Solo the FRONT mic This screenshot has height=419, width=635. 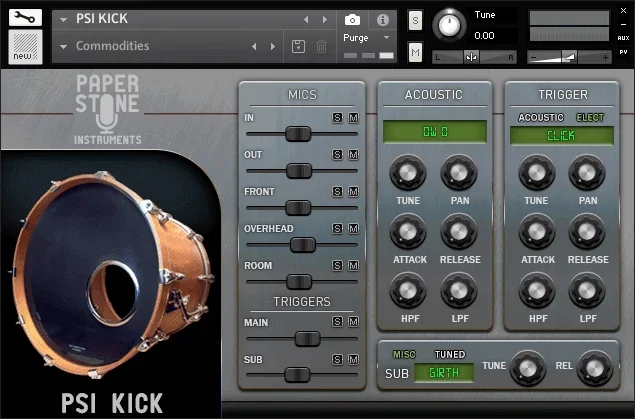[x=337, y=191]
